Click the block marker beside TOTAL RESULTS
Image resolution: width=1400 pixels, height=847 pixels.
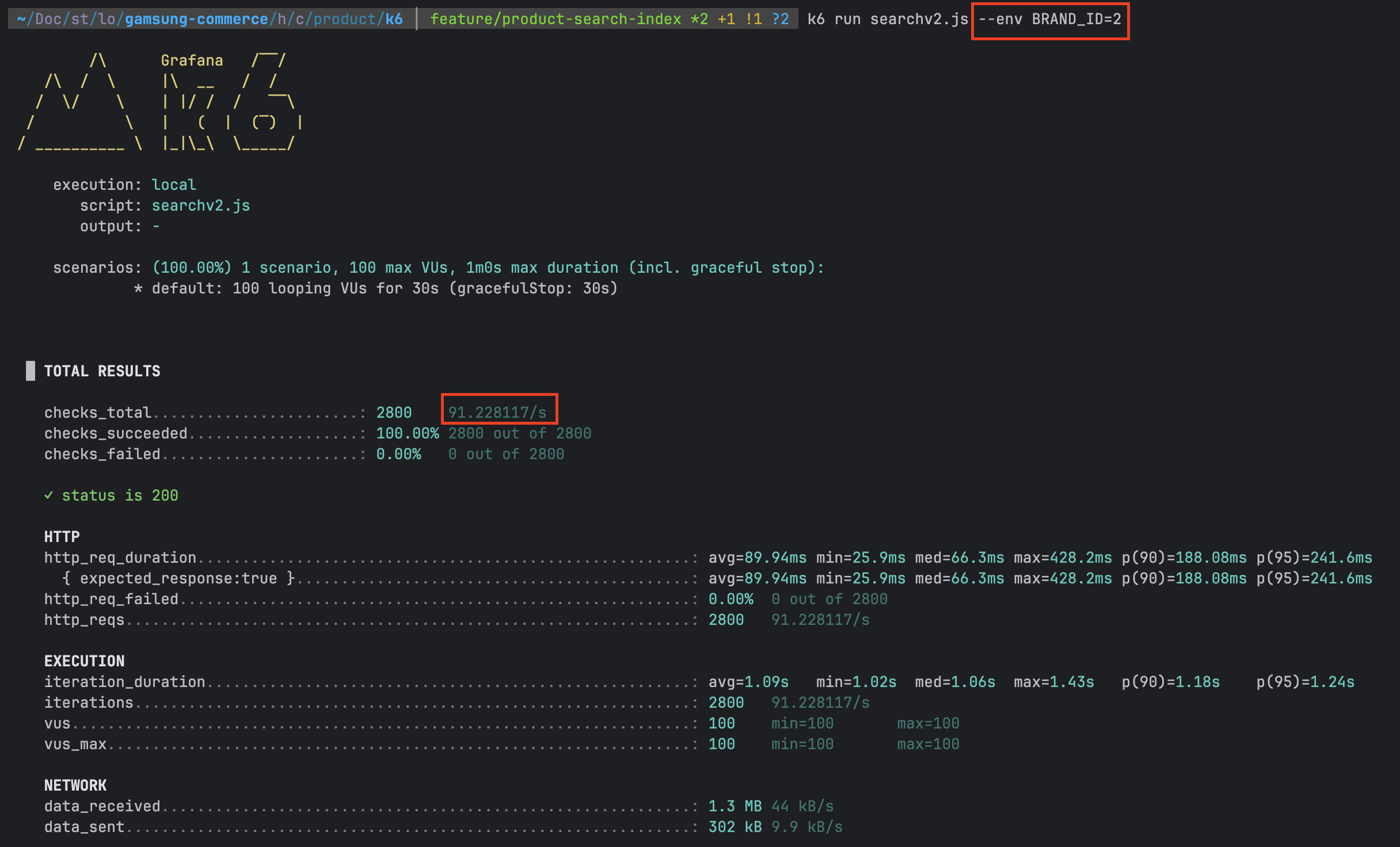[31, 371]
